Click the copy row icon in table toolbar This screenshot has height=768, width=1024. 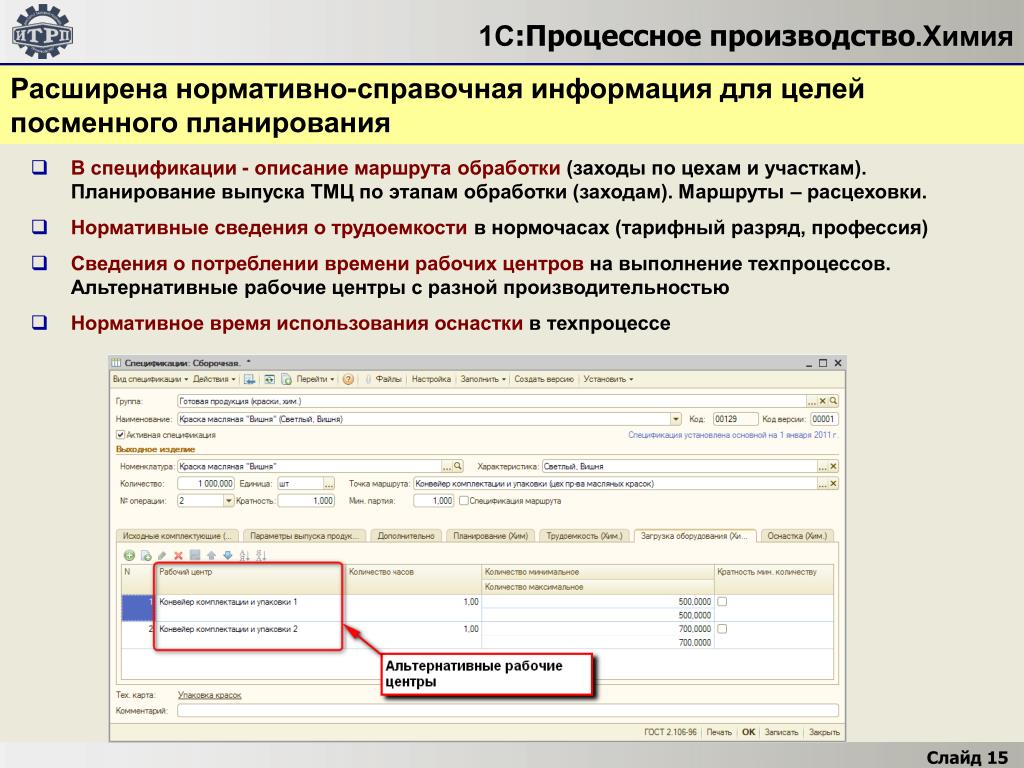146,556
